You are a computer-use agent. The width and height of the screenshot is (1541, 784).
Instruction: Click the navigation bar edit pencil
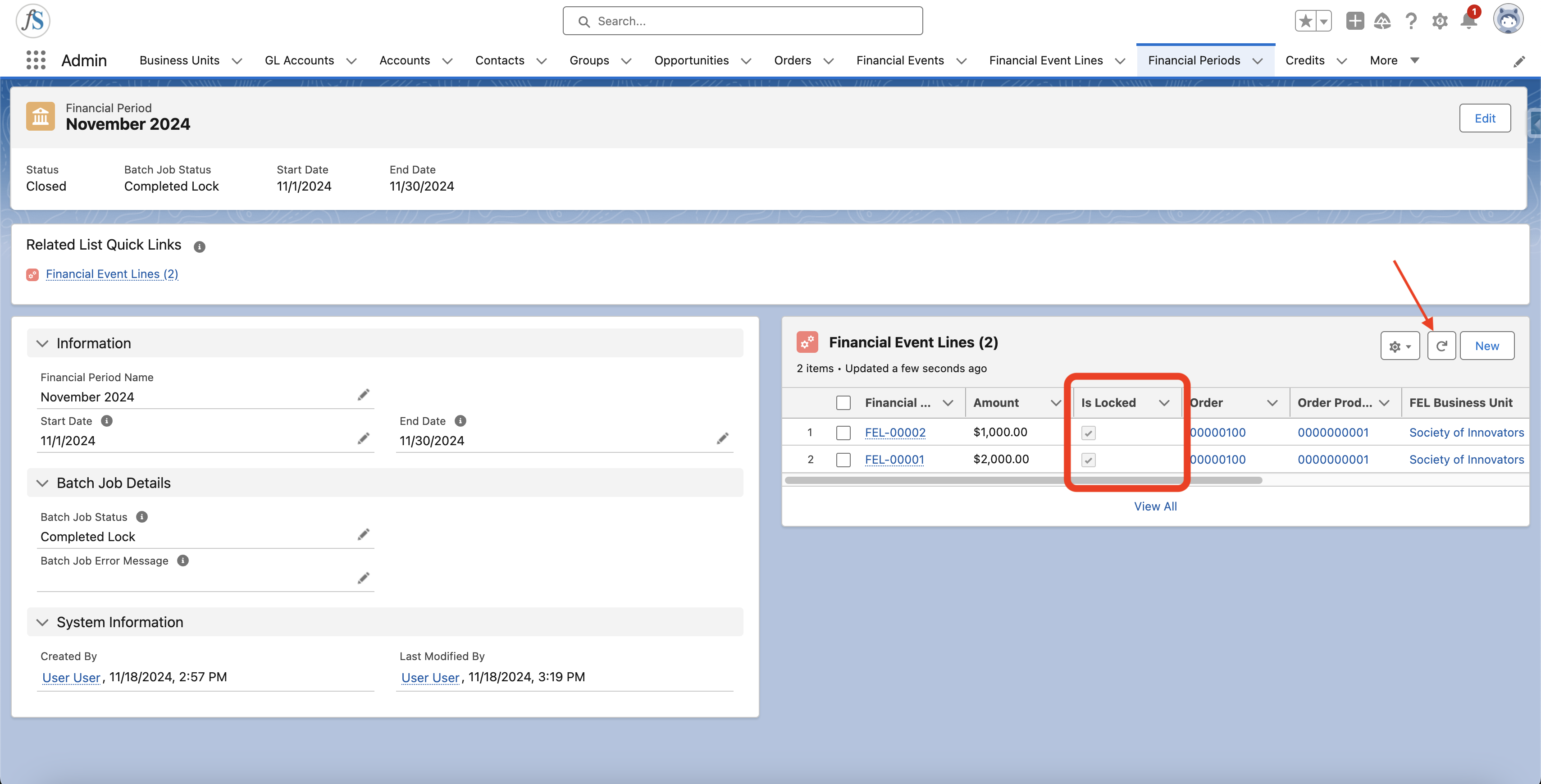(1519, 61)
